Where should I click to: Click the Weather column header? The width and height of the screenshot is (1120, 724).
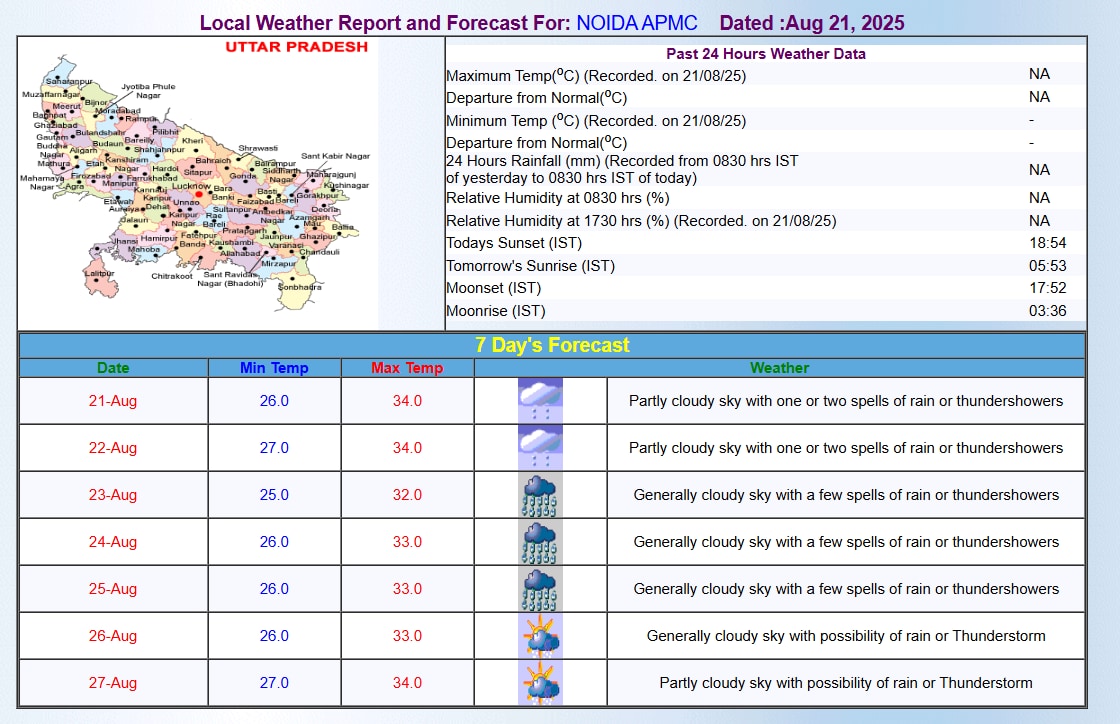coord(779,368)
